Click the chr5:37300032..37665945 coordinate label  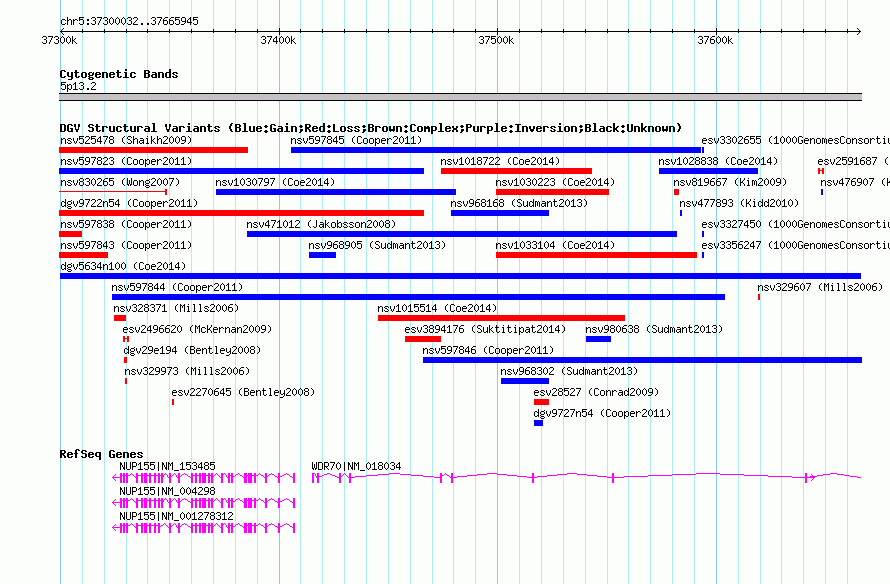[x=129, y=21]
